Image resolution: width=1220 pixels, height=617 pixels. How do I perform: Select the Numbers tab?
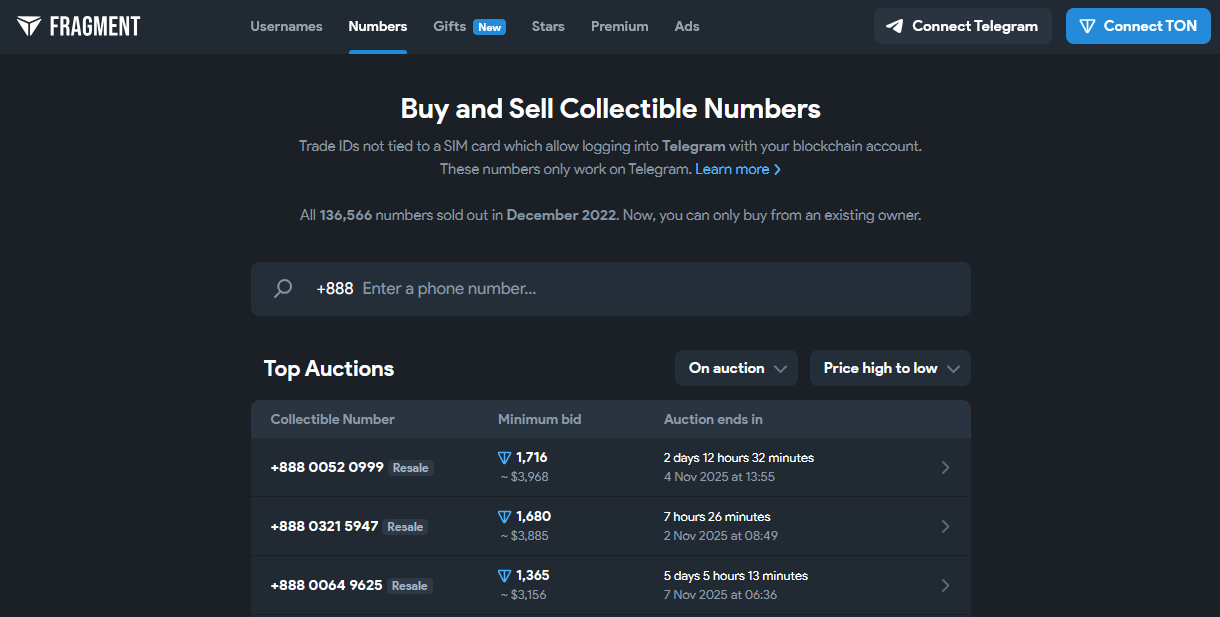378,26
